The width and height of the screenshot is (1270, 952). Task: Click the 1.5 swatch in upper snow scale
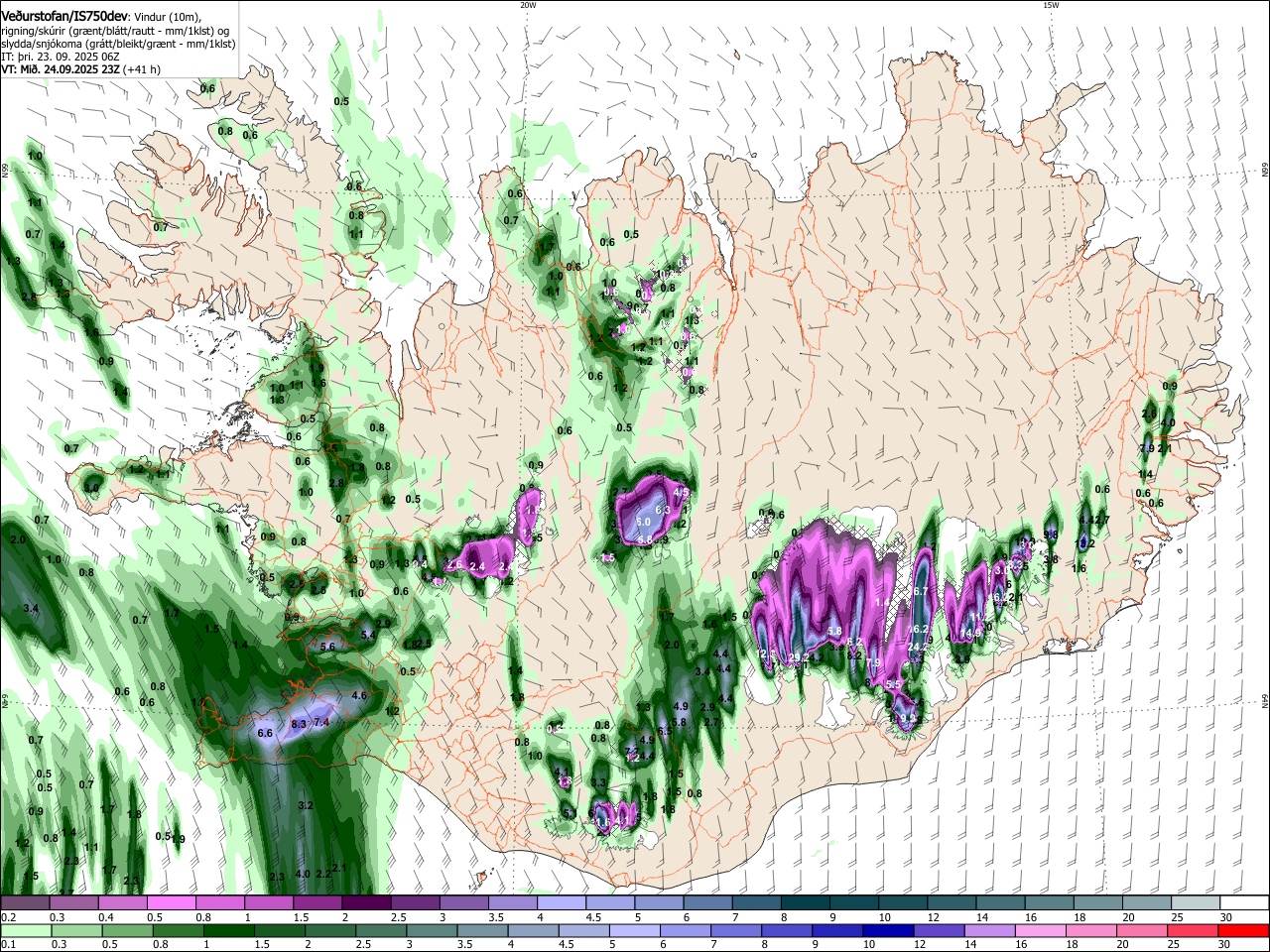(317, 903)
